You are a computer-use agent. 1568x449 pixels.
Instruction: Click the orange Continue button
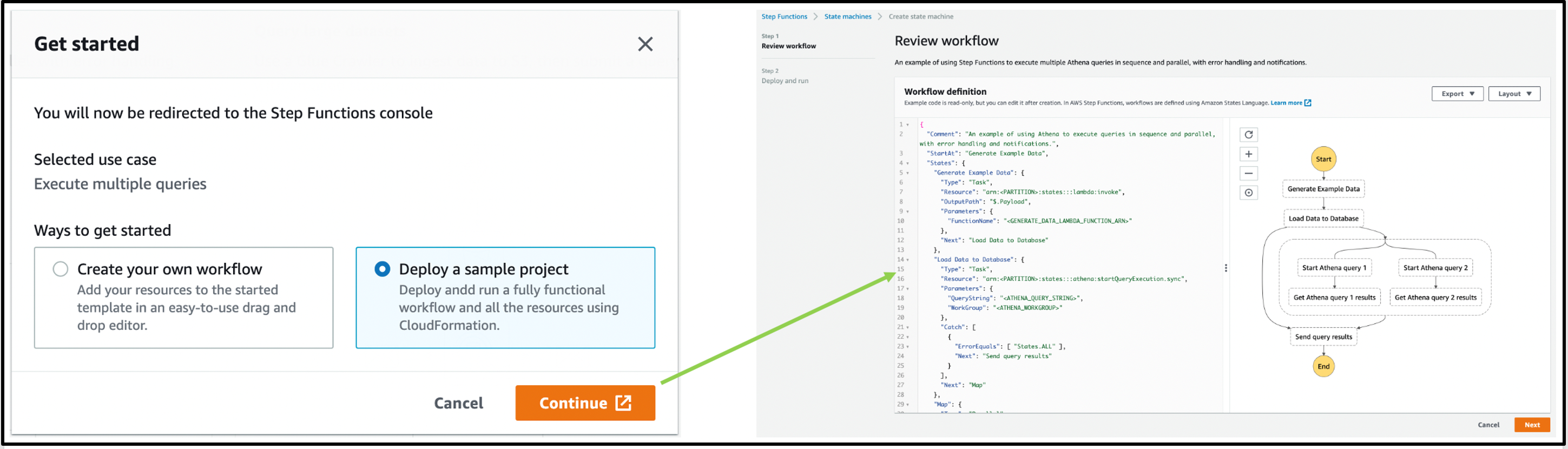(585, 403)
